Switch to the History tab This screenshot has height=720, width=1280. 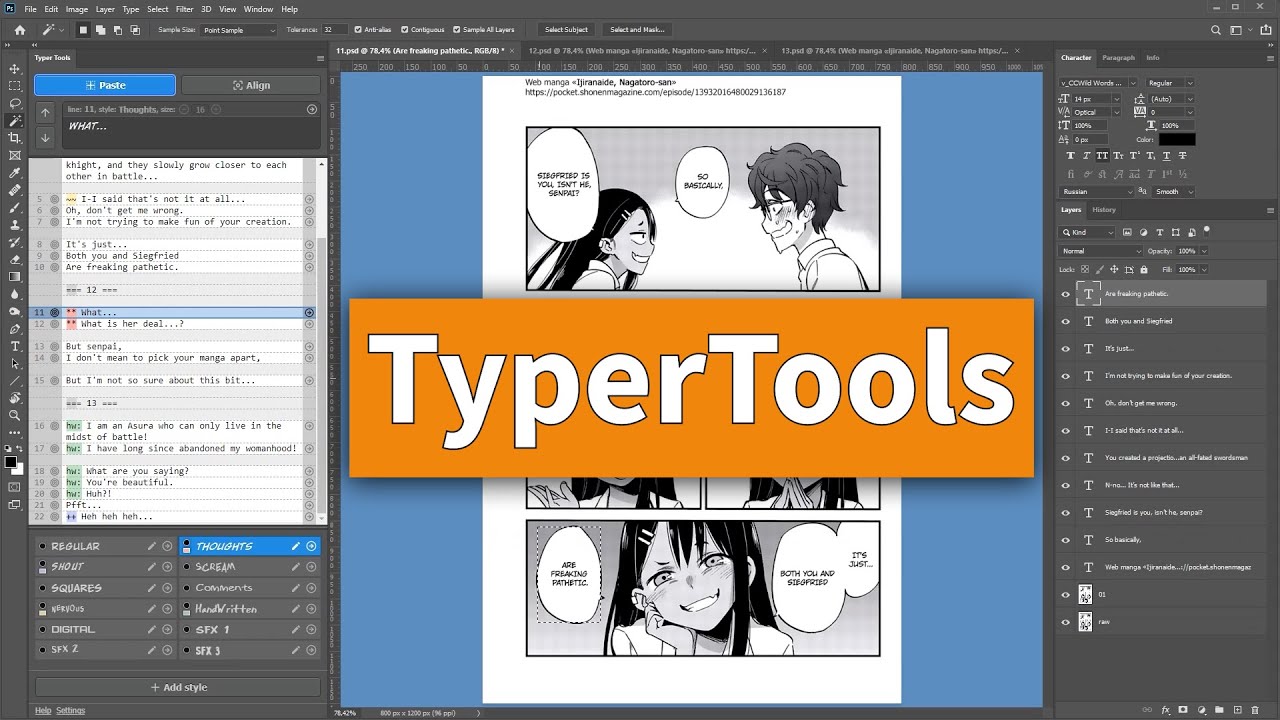[1103, 210]
